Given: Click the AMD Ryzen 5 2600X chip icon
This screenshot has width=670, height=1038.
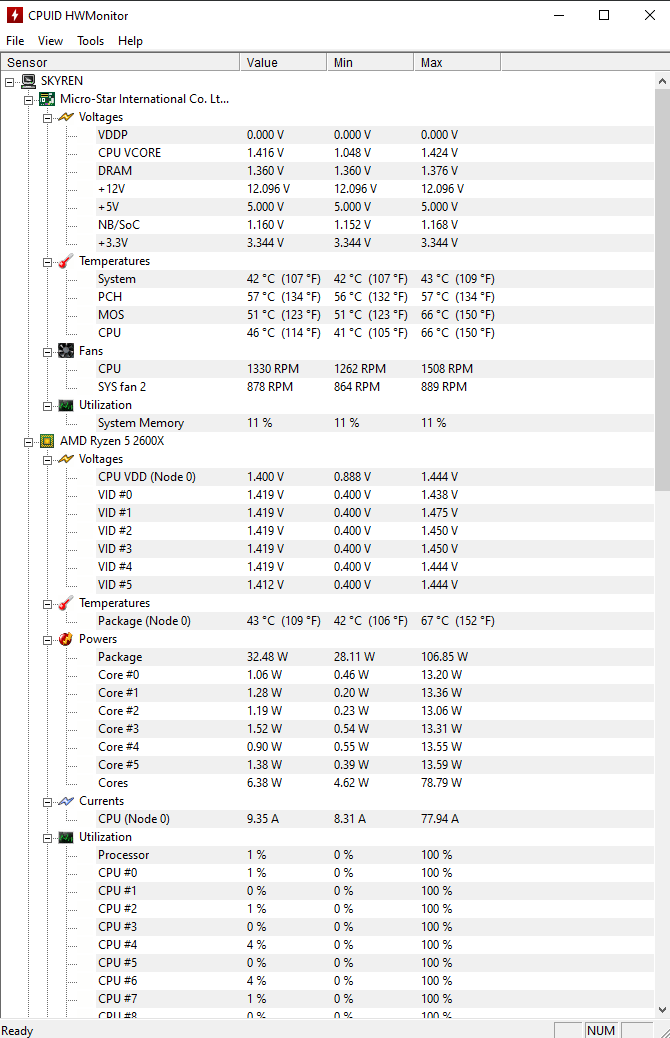Looking at the screenshot, I should (46, 441).
